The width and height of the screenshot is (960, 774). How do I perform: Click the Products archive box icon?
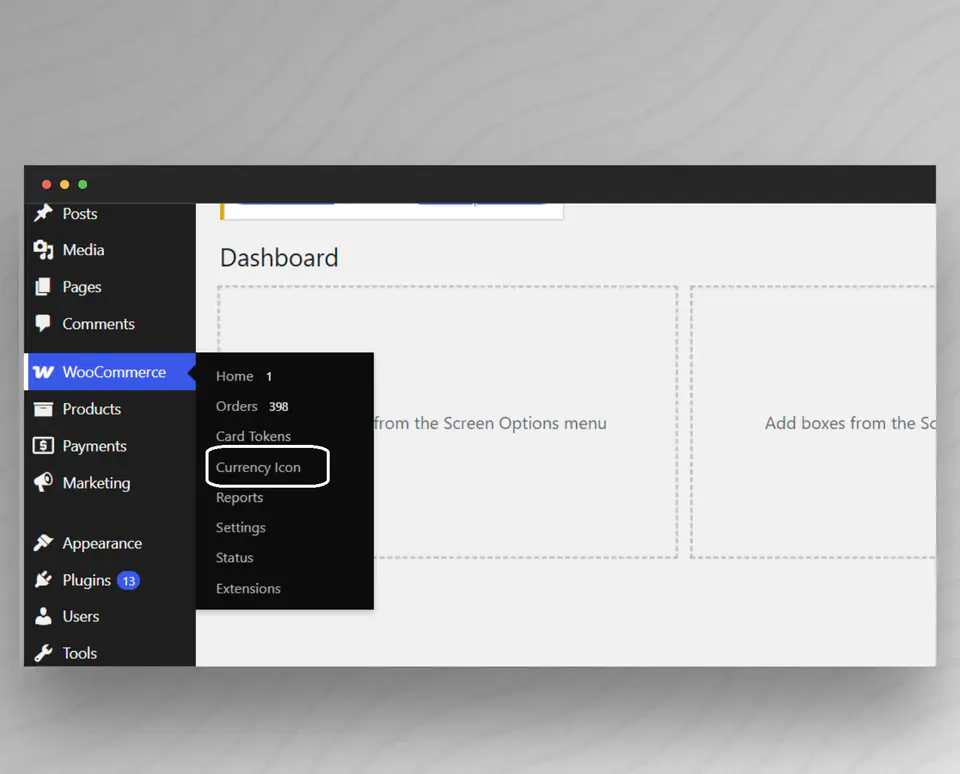click(x=43, y=409)
